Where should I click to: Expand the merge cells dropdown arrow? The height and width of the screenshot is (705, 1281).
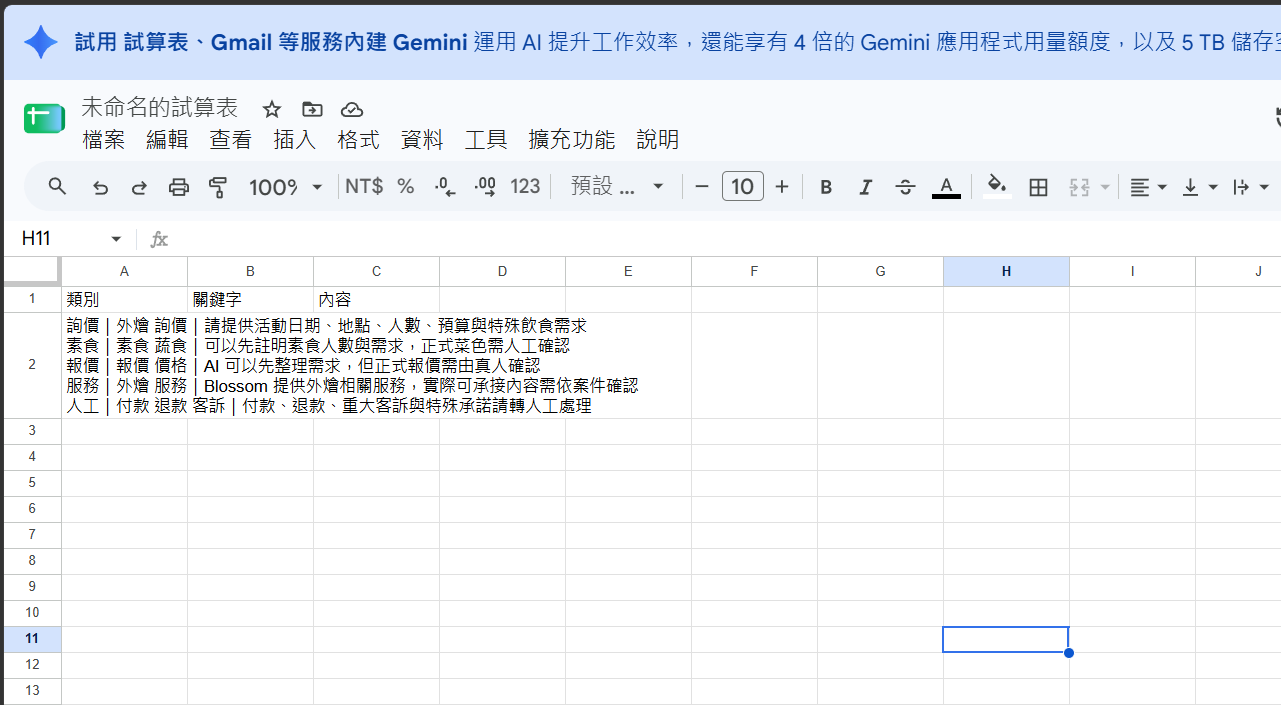tap(1105, 187)
